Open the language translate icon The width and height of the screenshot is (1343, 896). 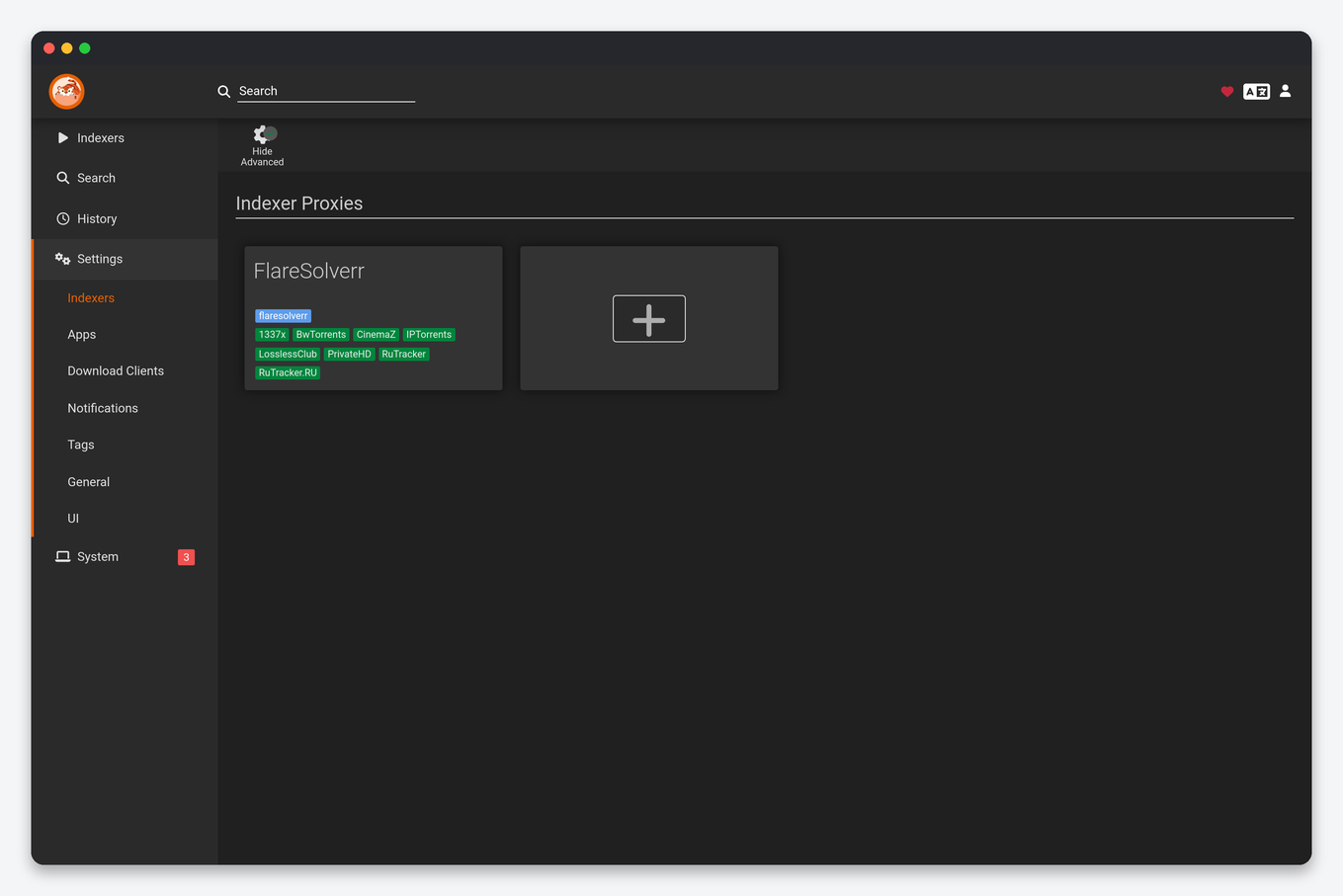pyautogui.click(x=1256, y=91)
